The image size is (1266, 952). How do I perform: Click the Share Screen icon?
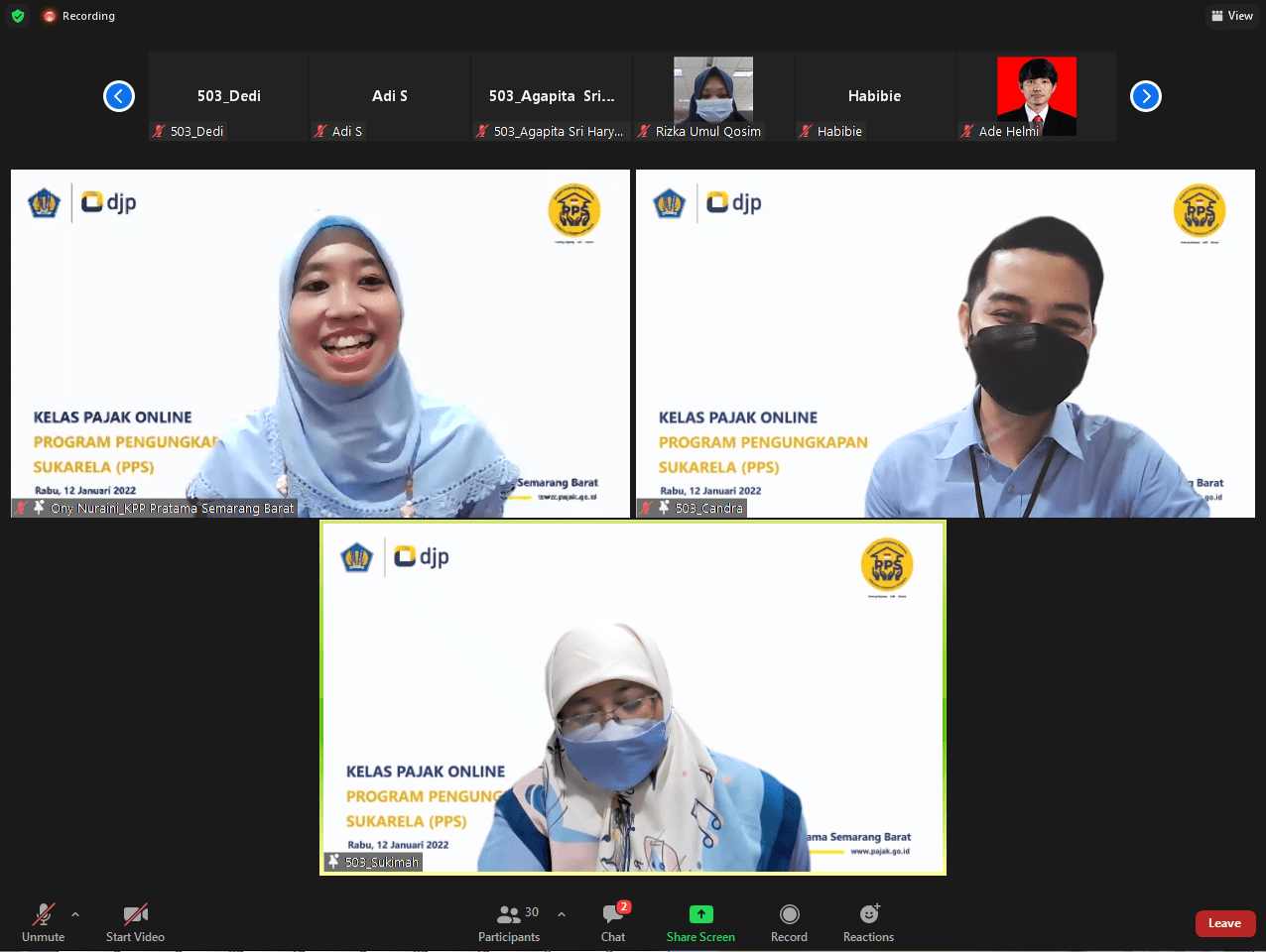tap(700, 914)
